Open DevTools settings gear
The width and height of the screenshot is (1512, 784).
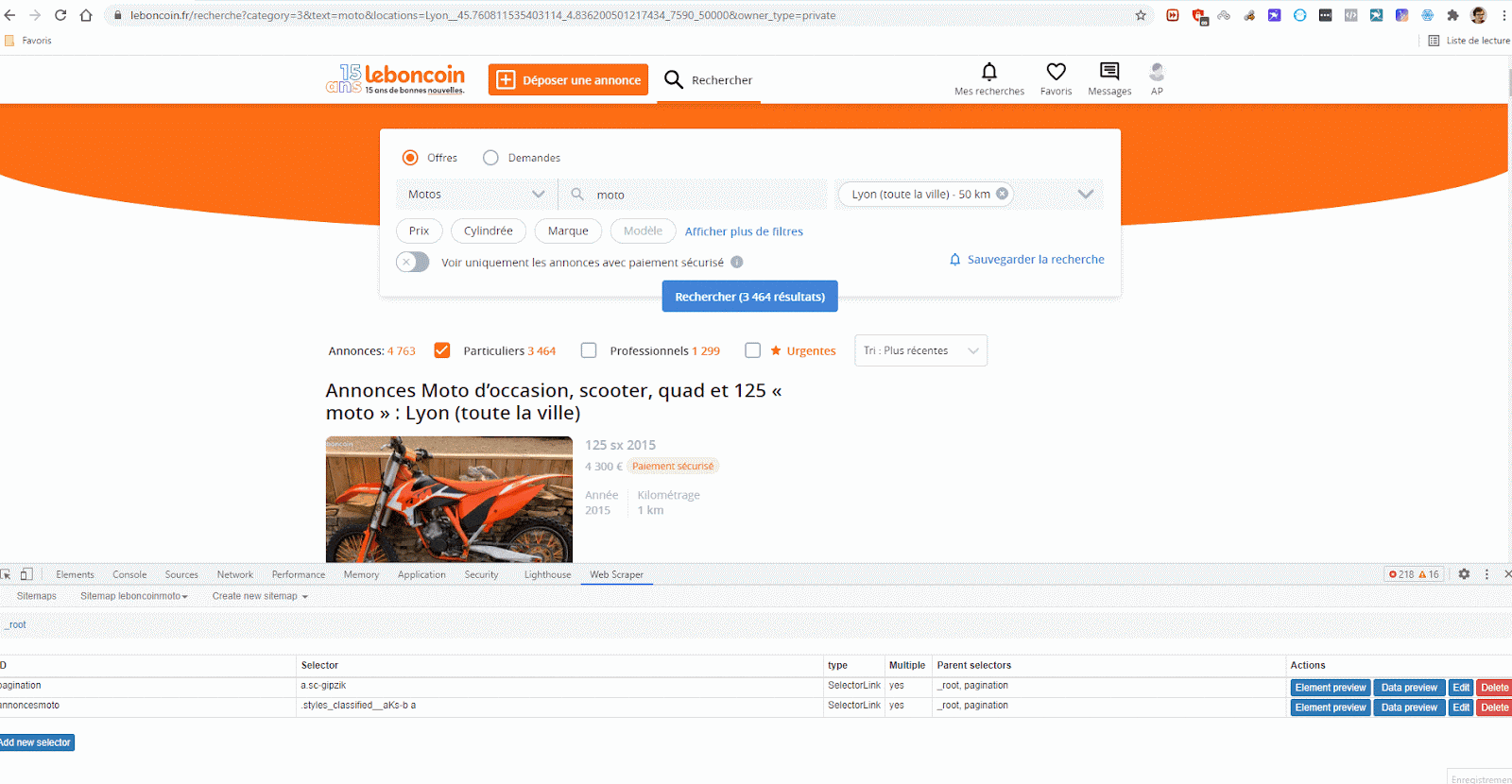point(1464,574)
